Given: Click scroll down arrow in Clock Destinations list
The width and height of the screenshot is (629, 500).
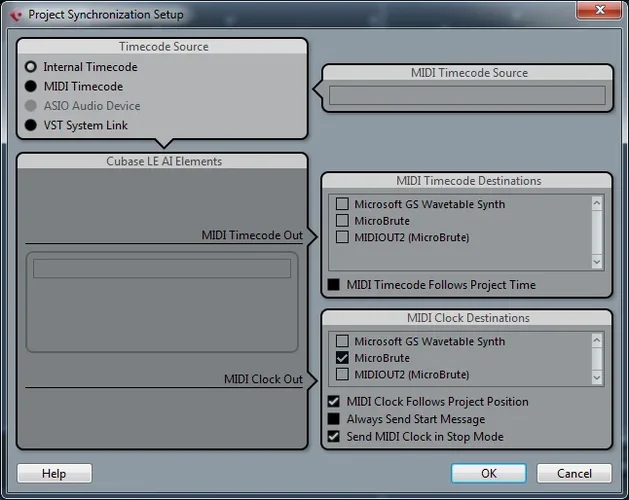Looking at the screenshot, I should pos(597,378).
